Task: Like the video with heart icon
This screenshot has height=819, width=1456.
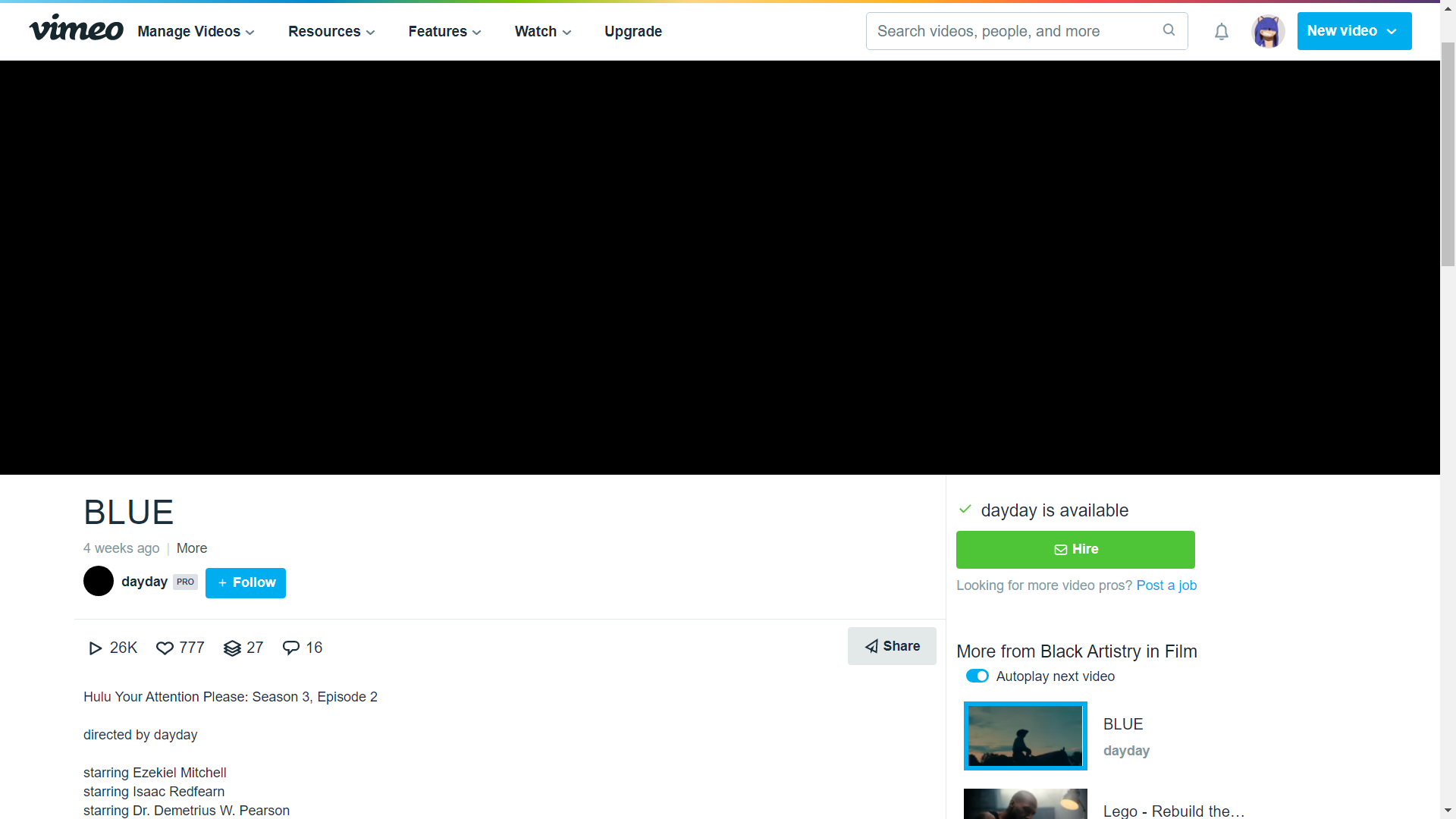Action: tap(165, 648)
